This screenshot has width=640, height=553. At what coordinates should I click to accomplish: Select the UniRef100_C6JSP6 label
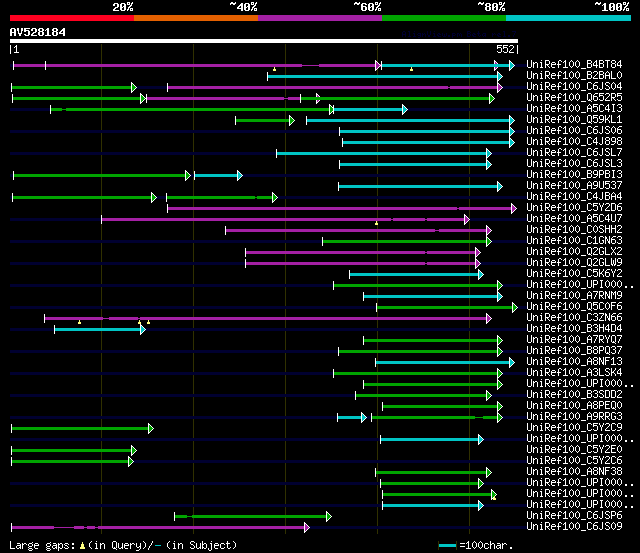pos(574,516)
